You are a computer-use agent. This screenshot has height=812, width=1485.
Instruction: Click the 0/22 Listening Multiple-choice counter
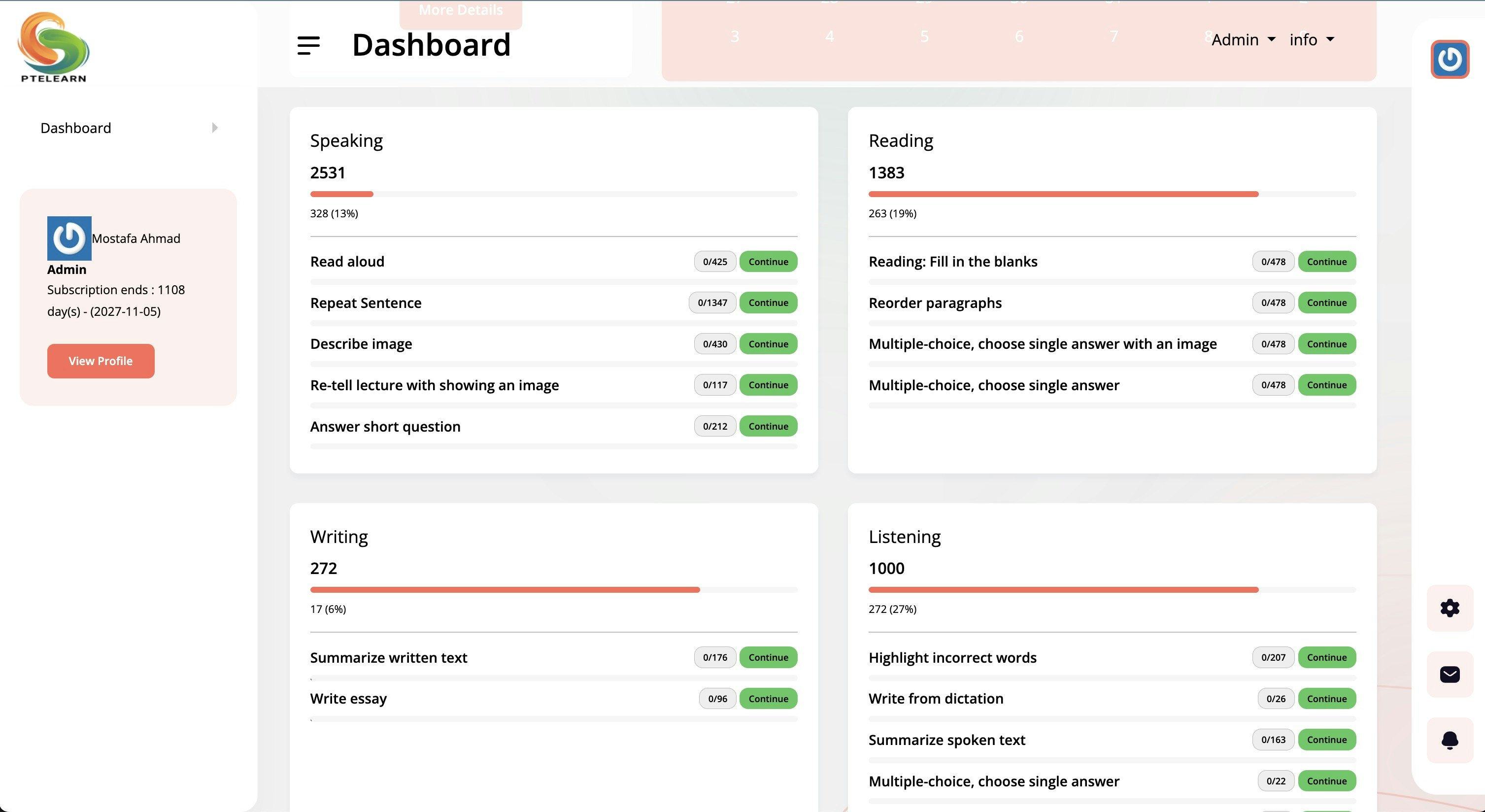point(1276,781)
